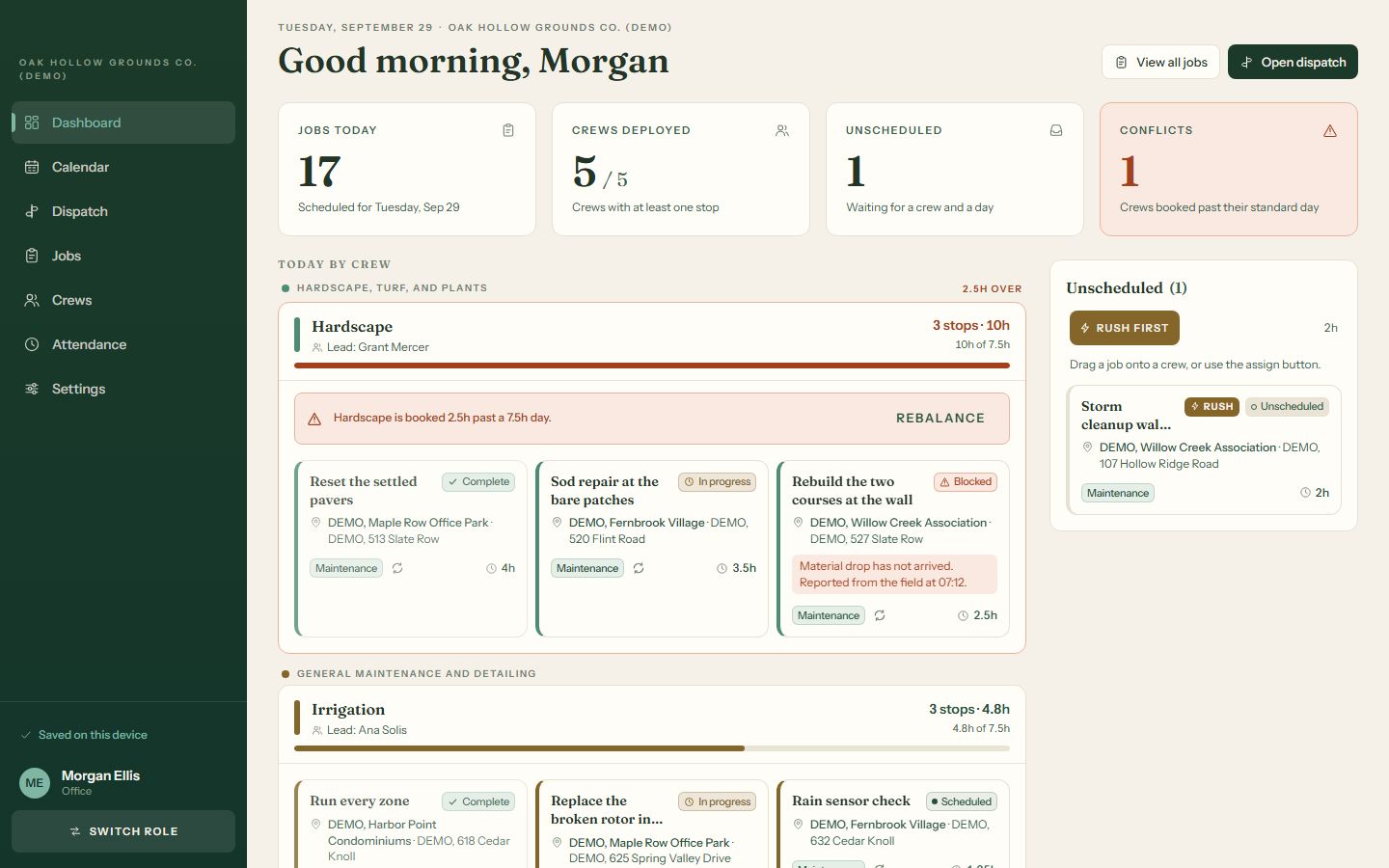The image size is (1389, 868).
Task: Open the Crews page
Action: pyautogui.click(x=123, y=300)
